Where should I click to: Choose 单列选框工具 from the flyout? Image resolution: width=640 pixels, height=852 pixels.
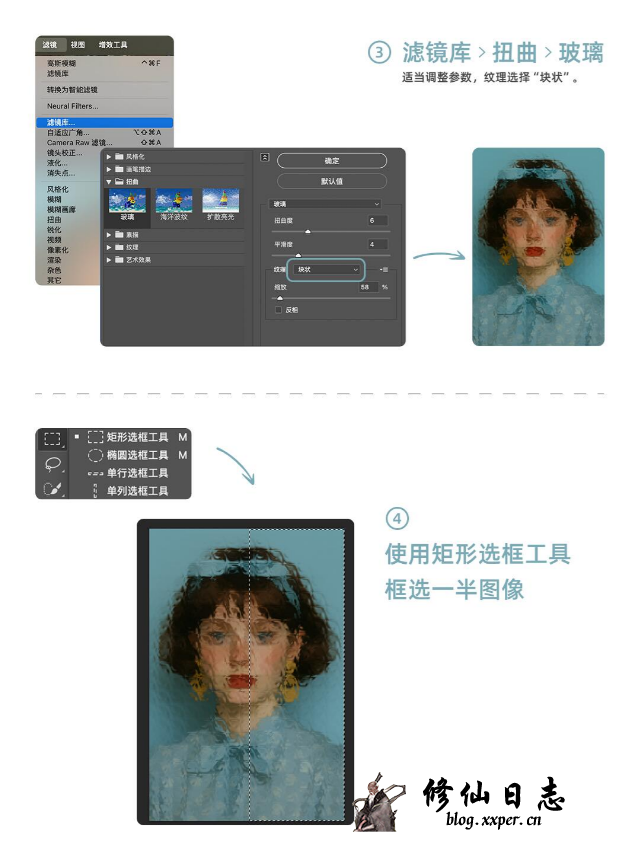[x=128, y=491]
